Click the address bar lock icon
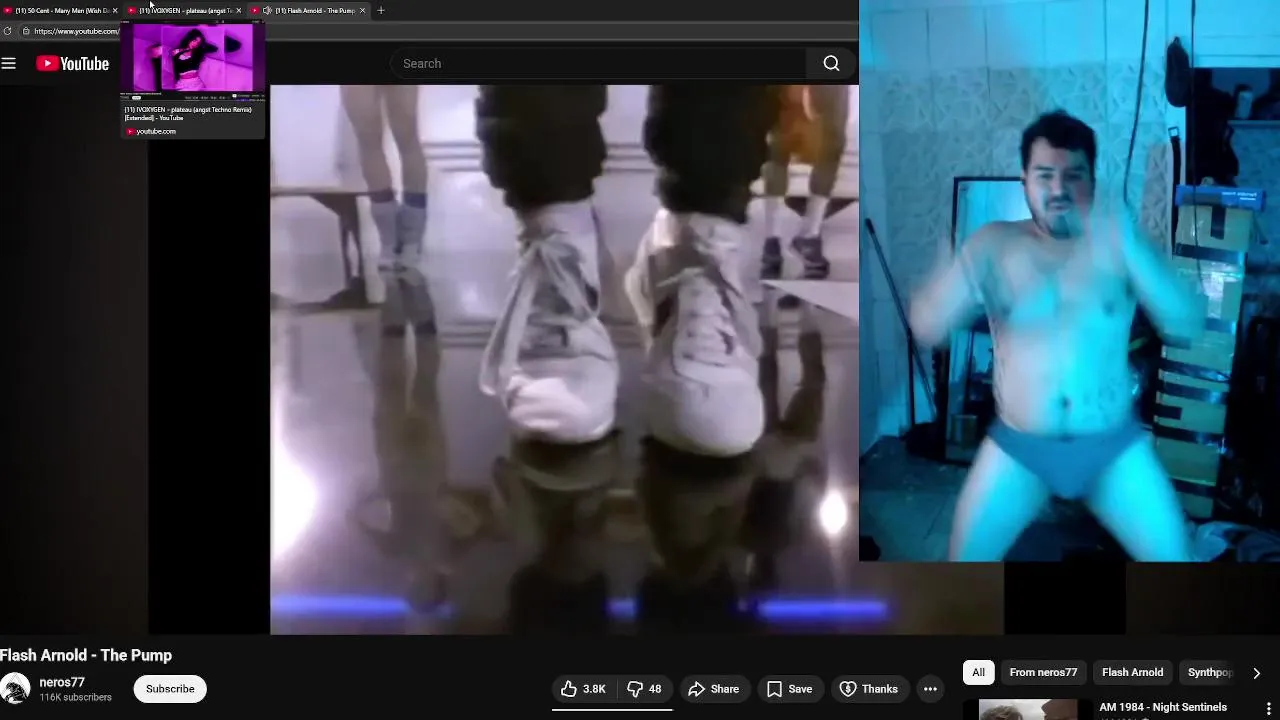Image resolution: width=1280 pixels, height=720 pixels. 26,31
